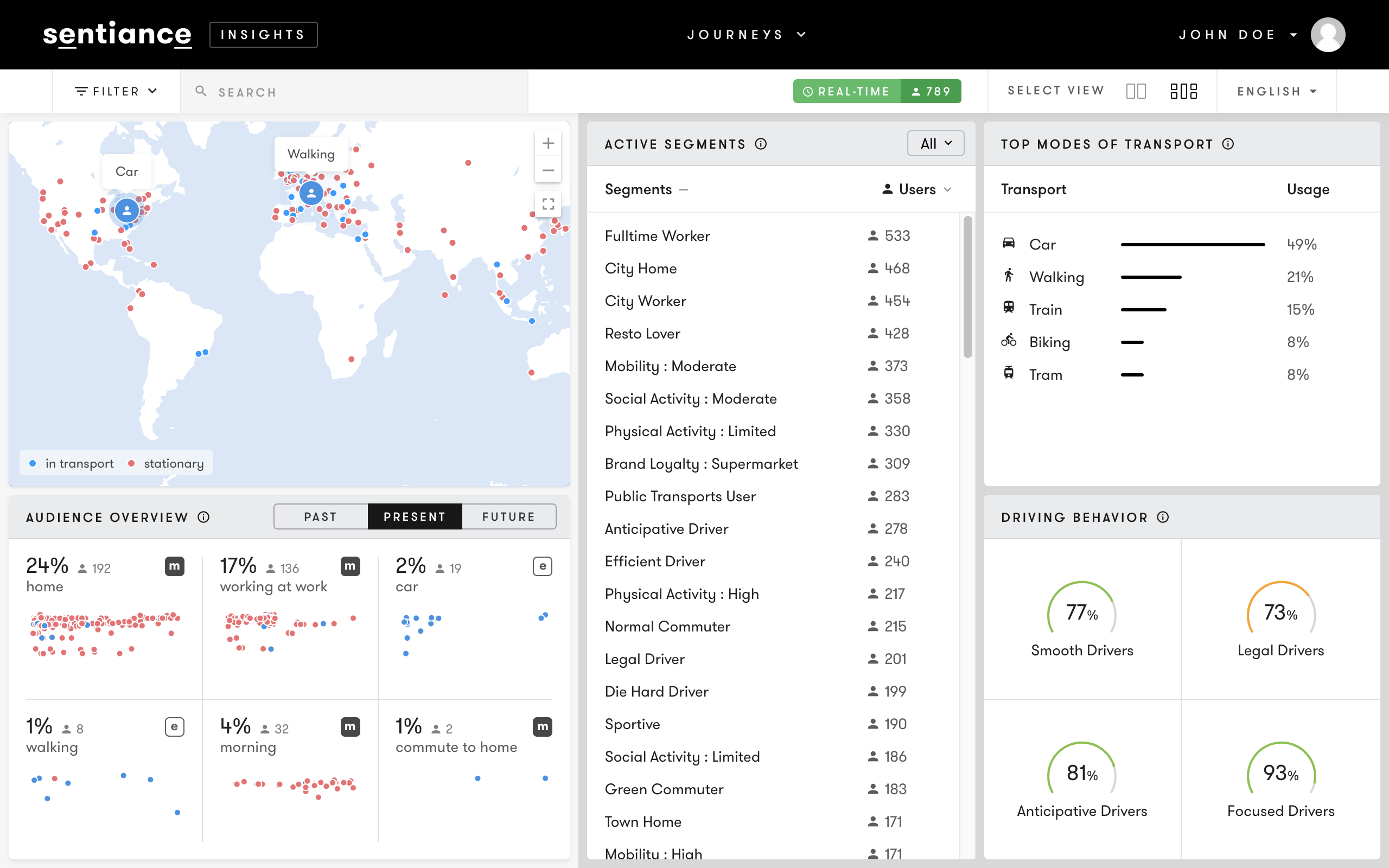Click the Driving Behavior info icon
This screenshot has width=1389, height=868.
point(1163,517)
